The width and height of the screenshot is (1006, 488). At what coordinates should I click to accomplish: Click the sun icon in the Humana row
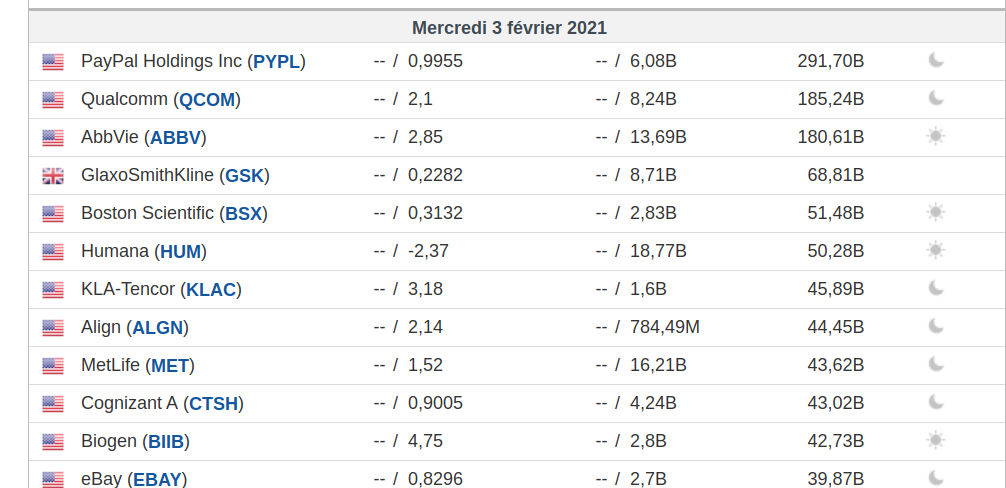tap(936, 251)
